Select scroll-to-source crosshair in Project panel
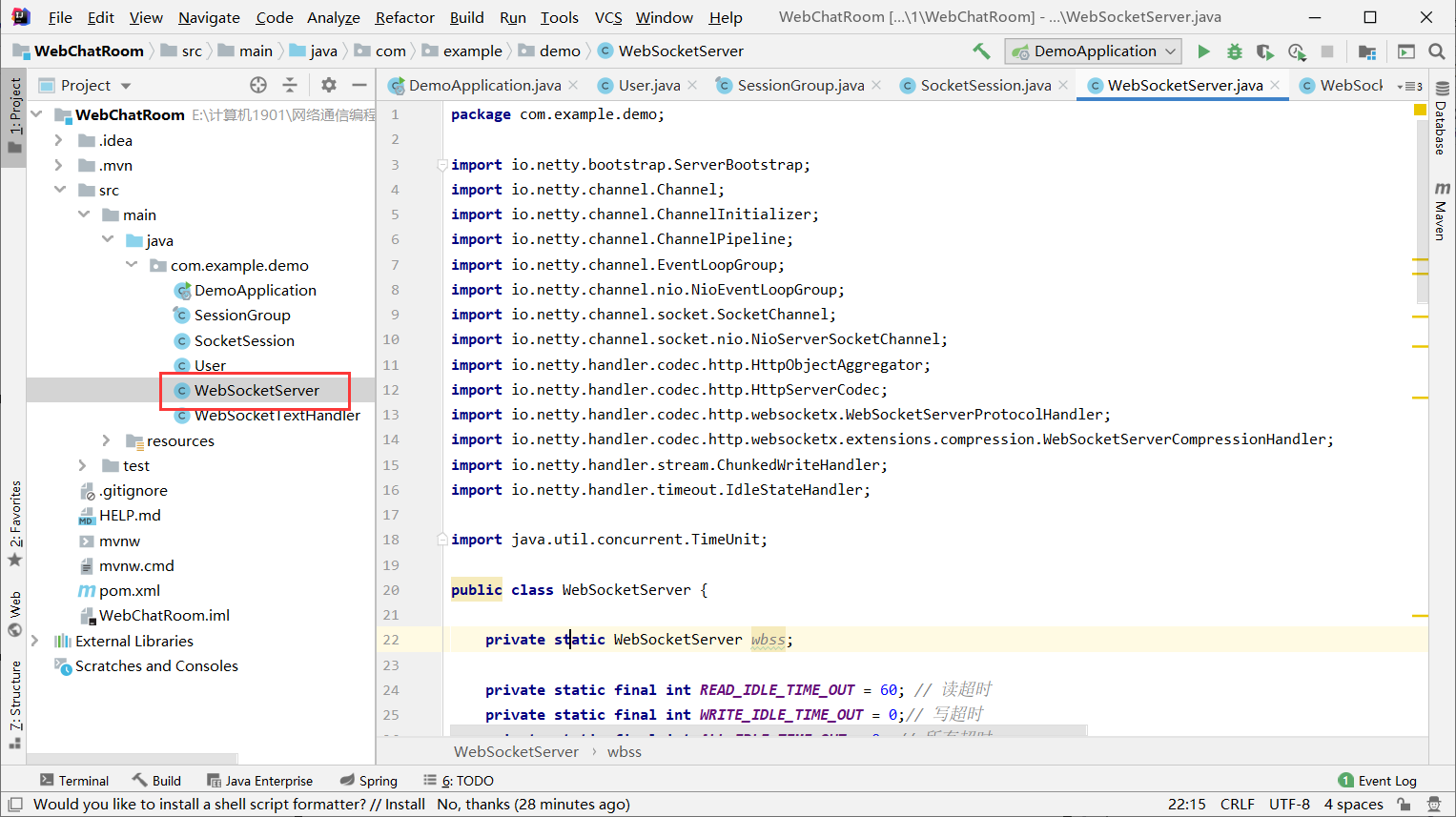 pyautogui.click(x=257, y=85)
